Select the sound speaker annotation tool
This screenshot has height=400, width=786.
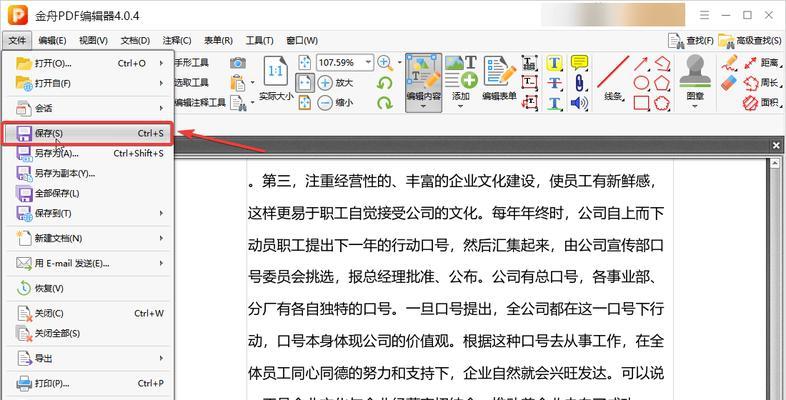click(x=579, y=103)
